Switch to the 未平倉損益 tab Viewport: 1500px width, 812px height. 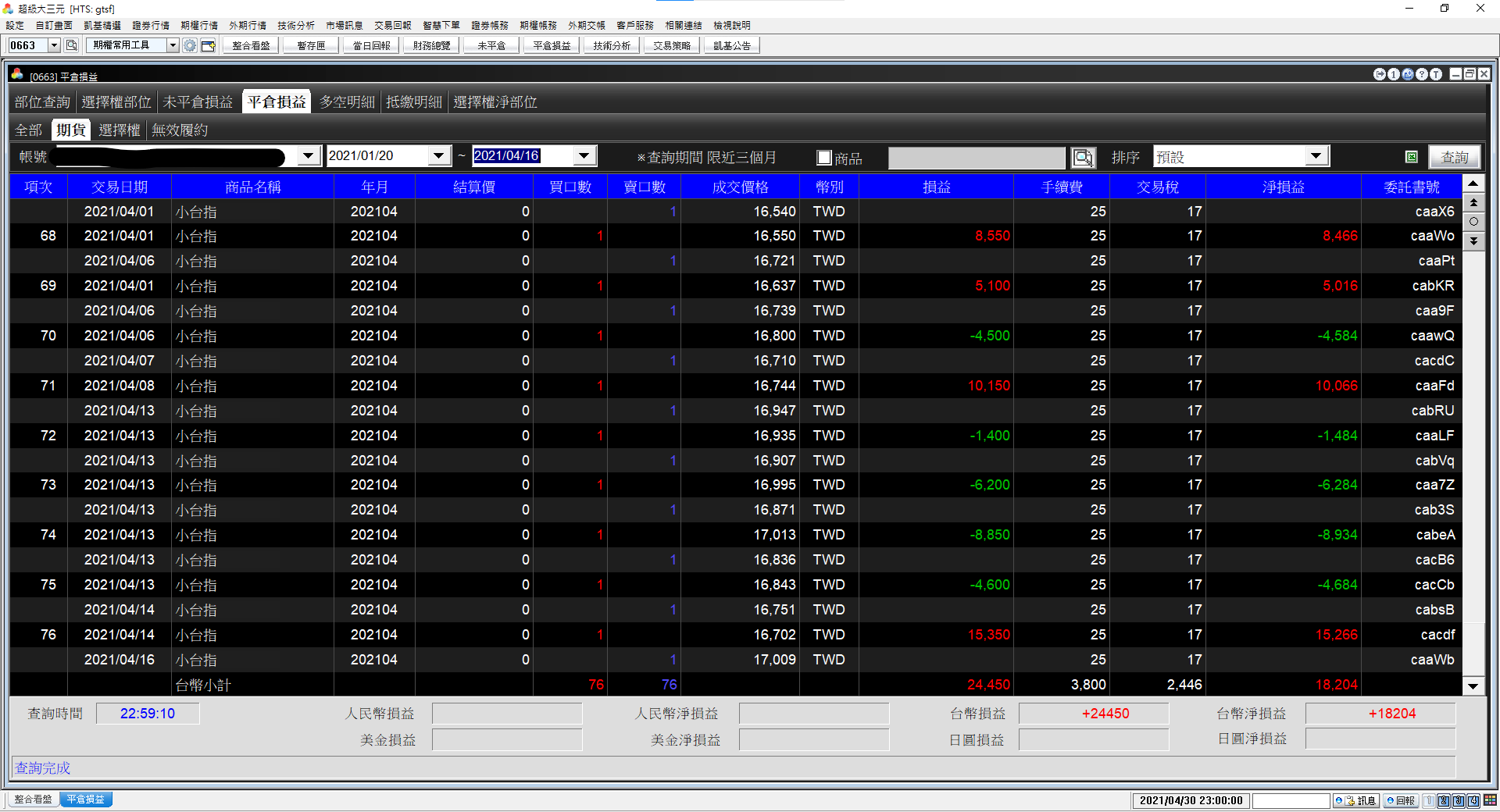(198, 102)
